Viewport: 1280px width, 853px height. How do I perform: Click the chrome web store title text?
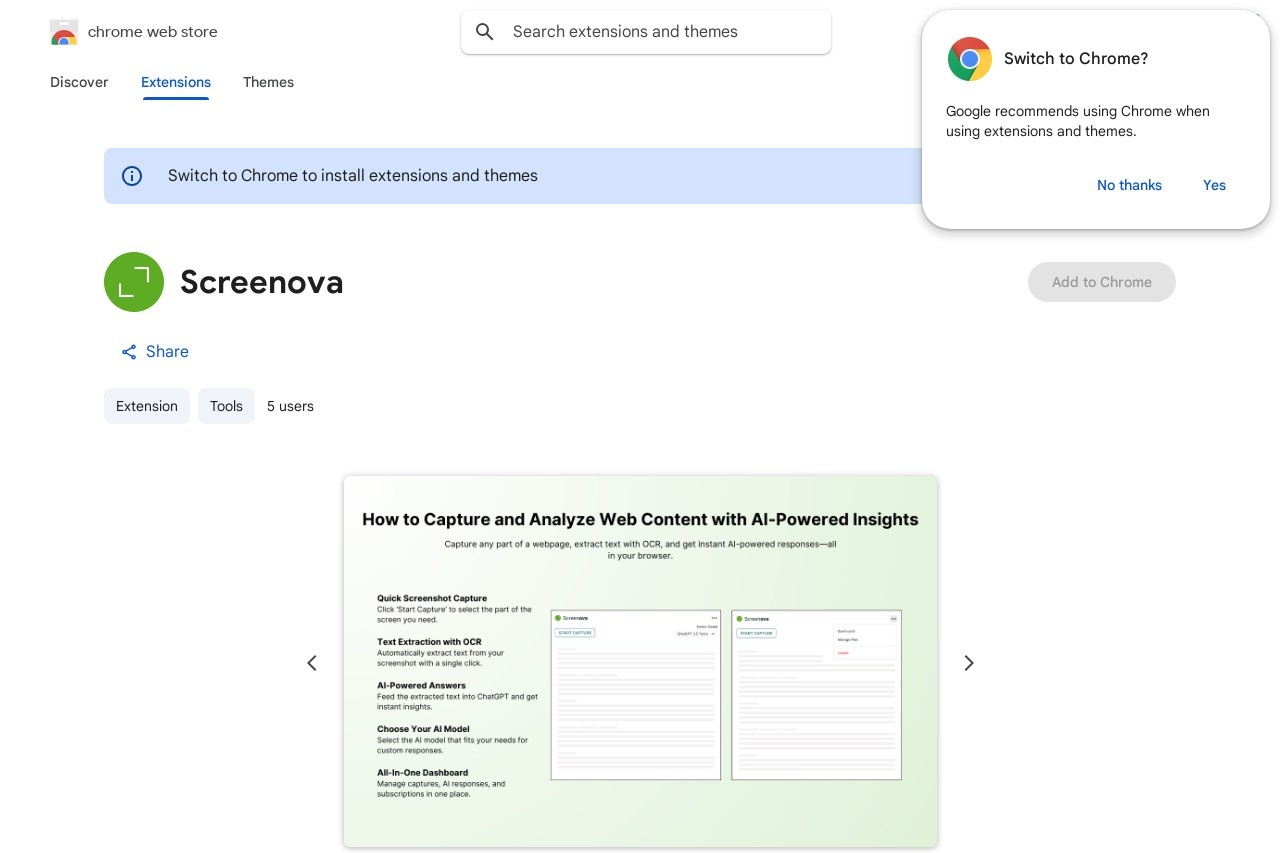point(152,32)
